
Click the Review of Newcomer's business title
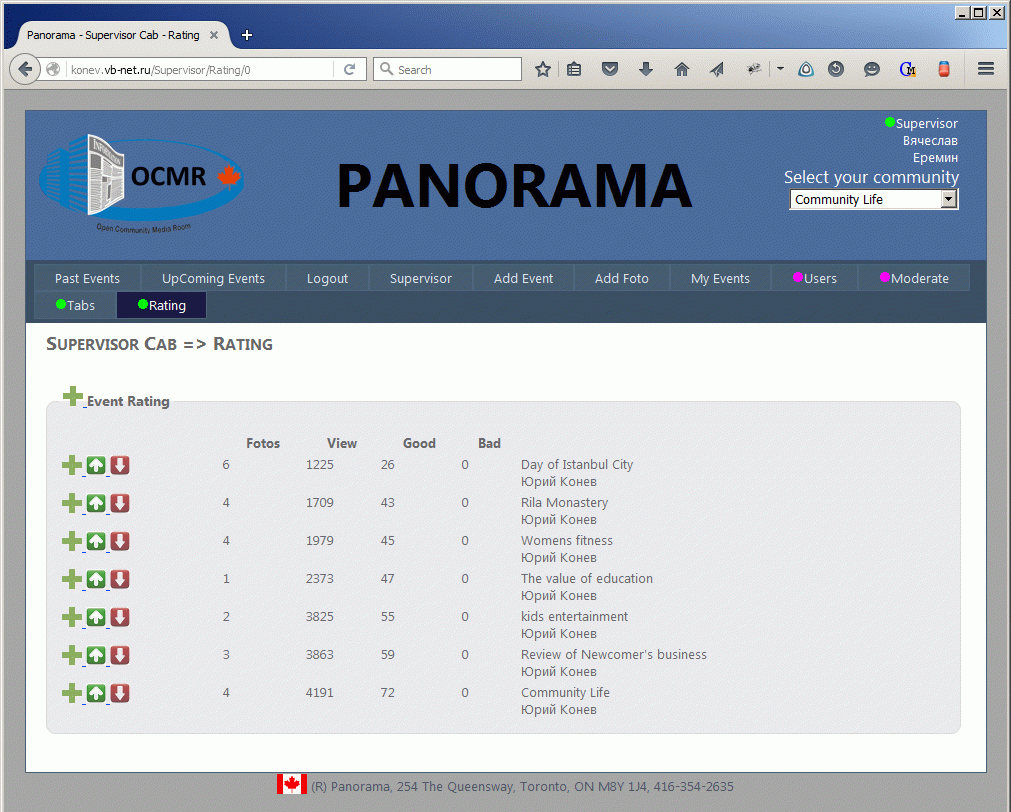tap(614, 655)
